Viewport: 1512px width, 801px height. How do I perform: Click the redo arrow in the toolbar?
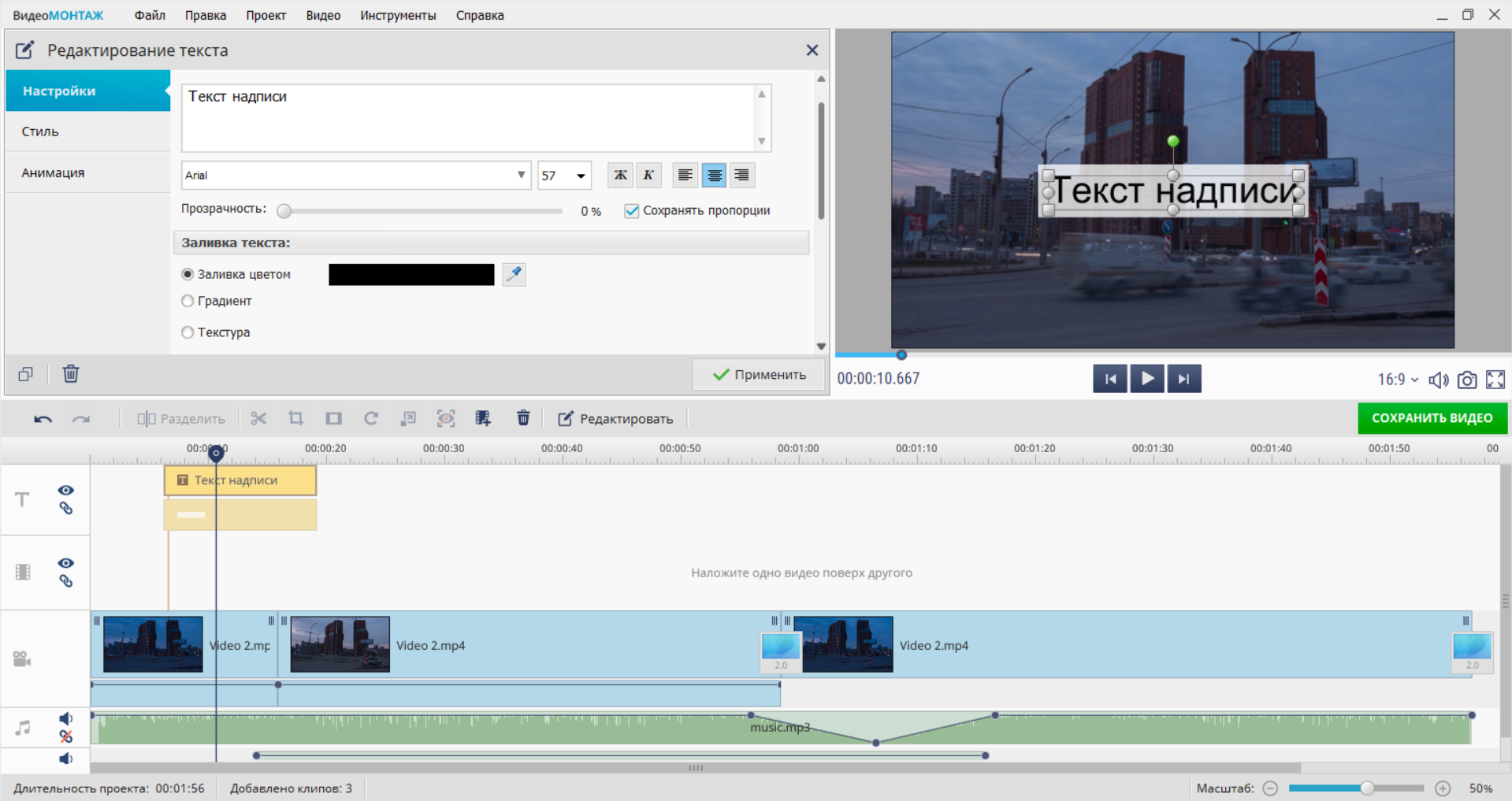coord(81,419)
